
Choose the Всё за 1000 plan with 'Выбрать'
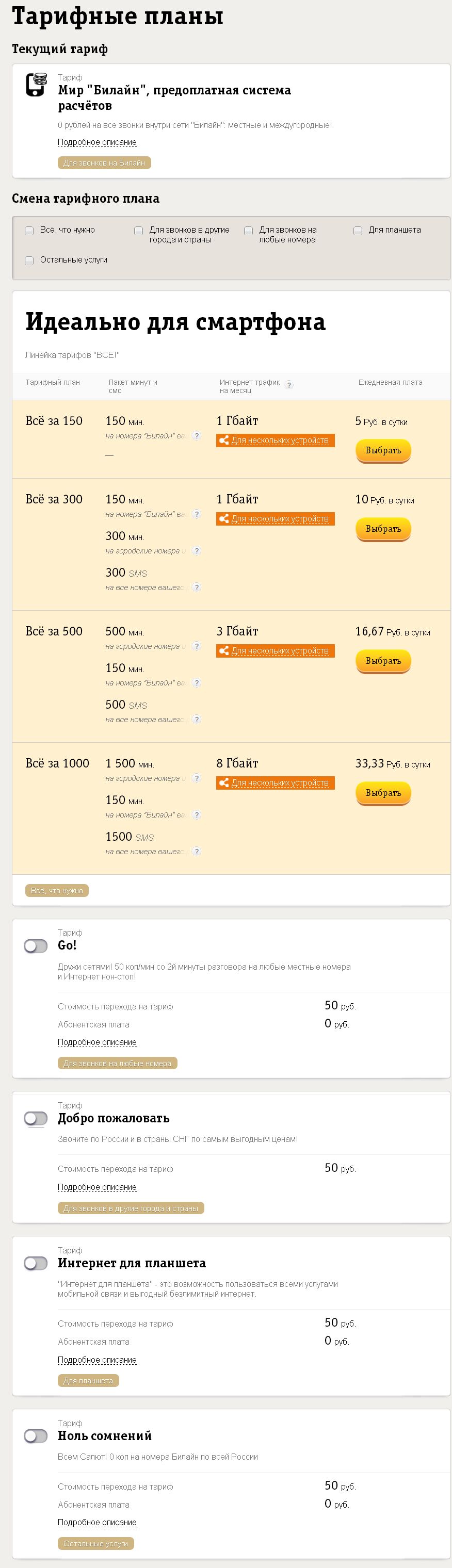[x=383, y=793]
